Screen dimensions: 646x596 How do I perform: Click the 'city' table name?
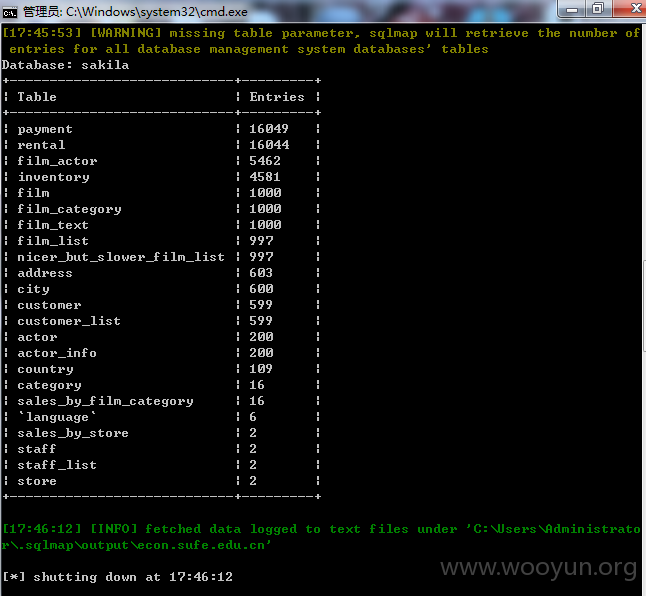pos(33,289)
